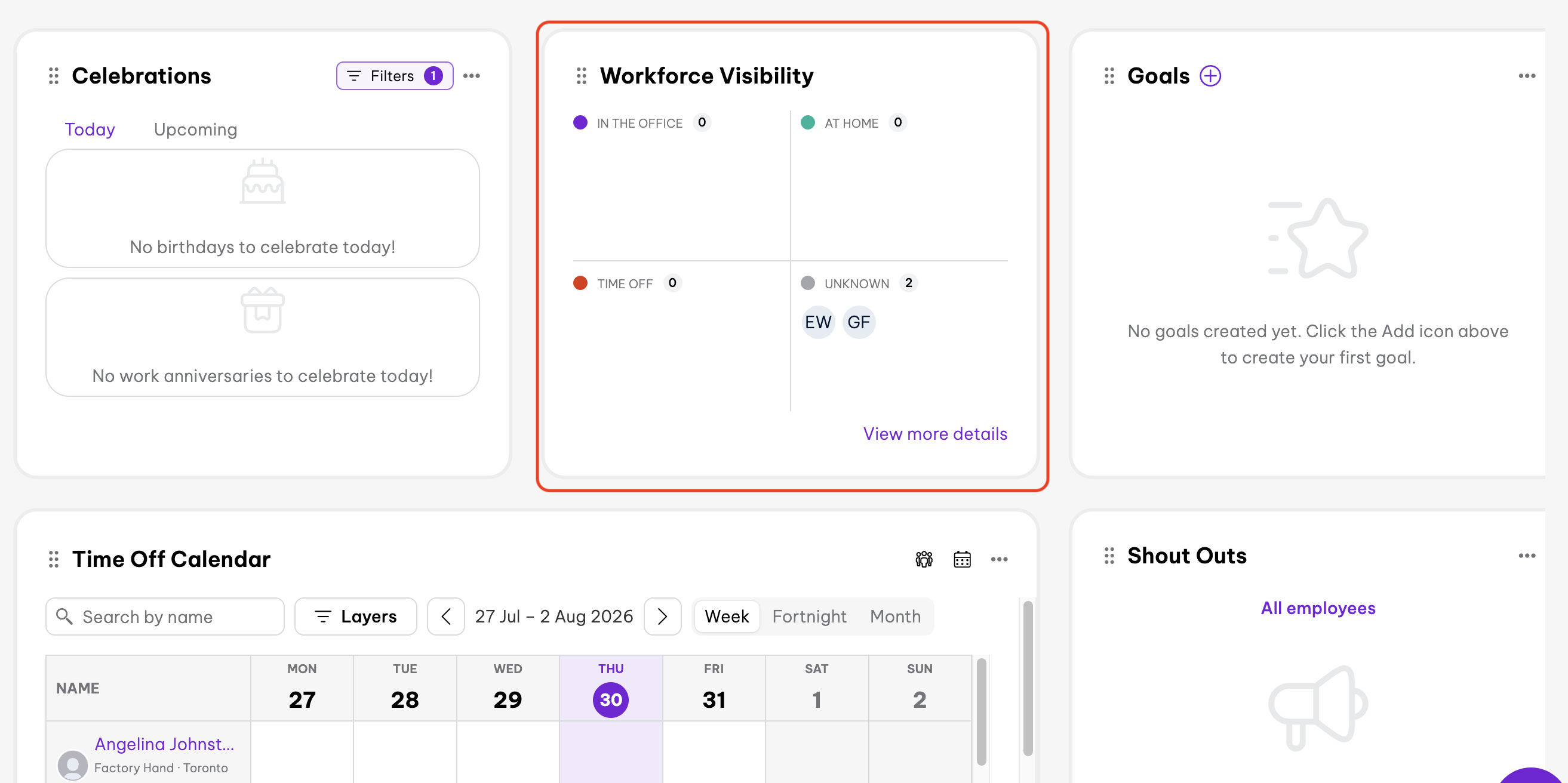
Task: Select Thursday 30 highlighted date
Action: click(x=610, y=699)
